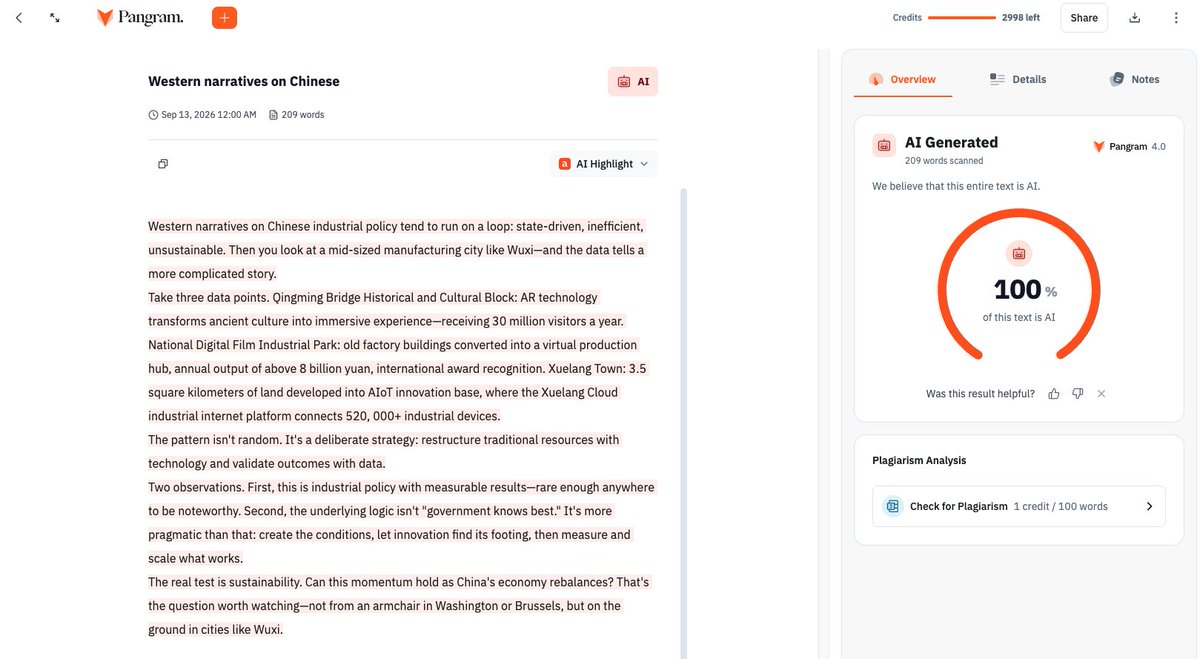
Task: Dismiss the feedback prompt with X
Action: coord(1101,394)
